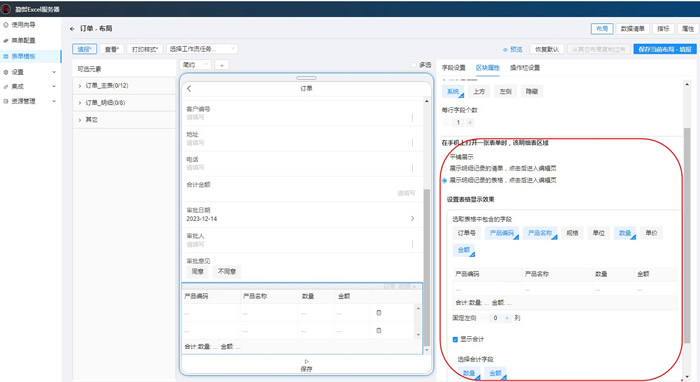The image size is (700, 382).
Task: Click the back arrow beside 订单 - 布局
Action: point(72,29)
